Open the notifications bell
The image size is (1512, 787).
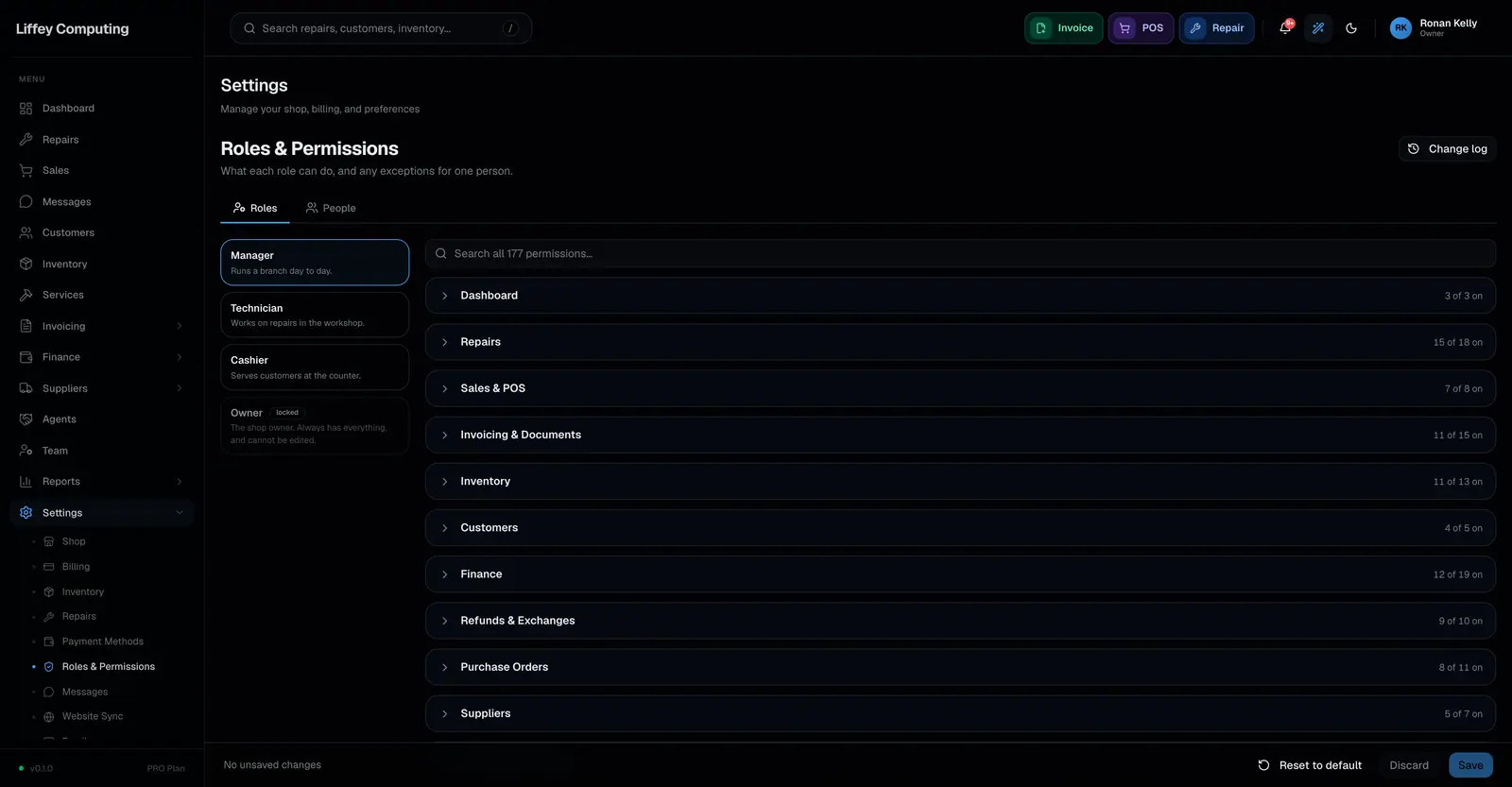[1285, 28]
